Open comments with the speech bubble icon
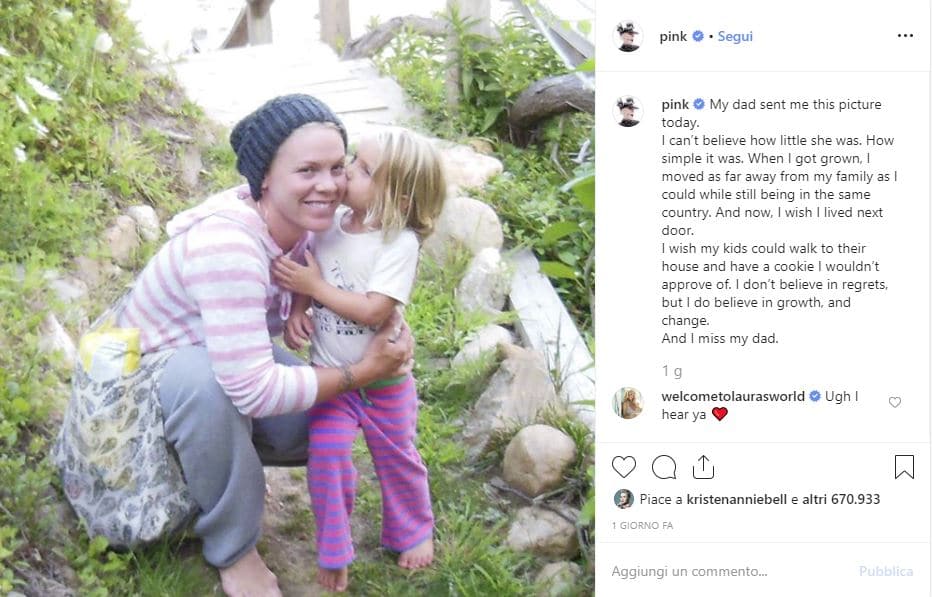Screen dimensions: 932x597 click(x=664, y=467)
